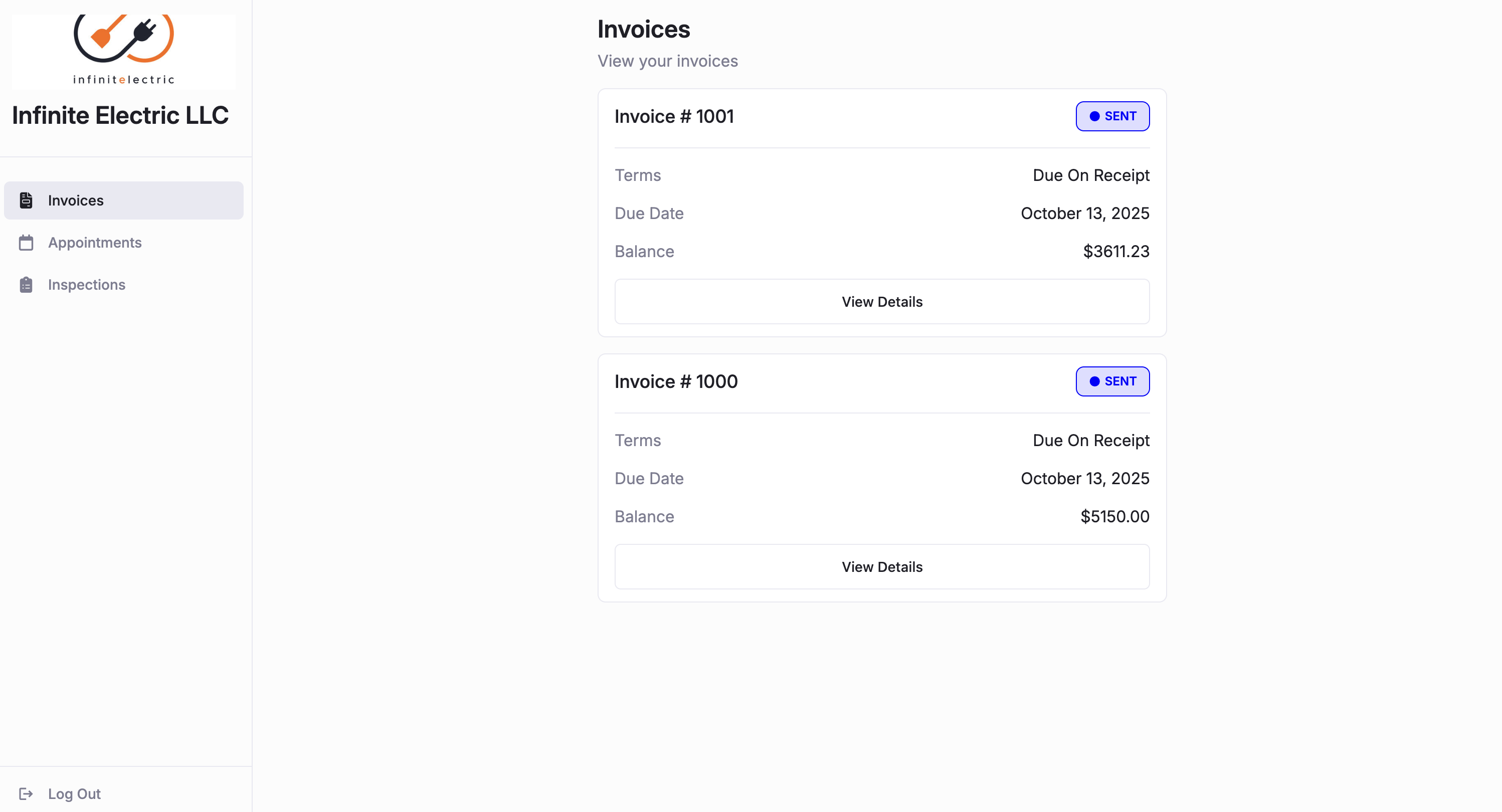Click the Invoices document icon in sidebar
Viewport: 1502px width, 812px height.
pyautogui.click(x=26, y=200)
